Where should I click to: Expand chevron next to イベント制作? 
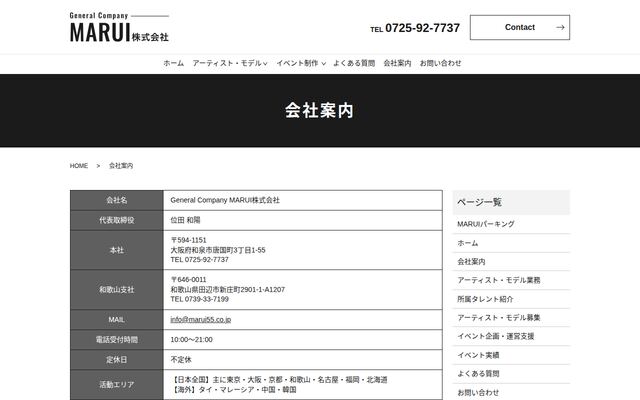323,64
